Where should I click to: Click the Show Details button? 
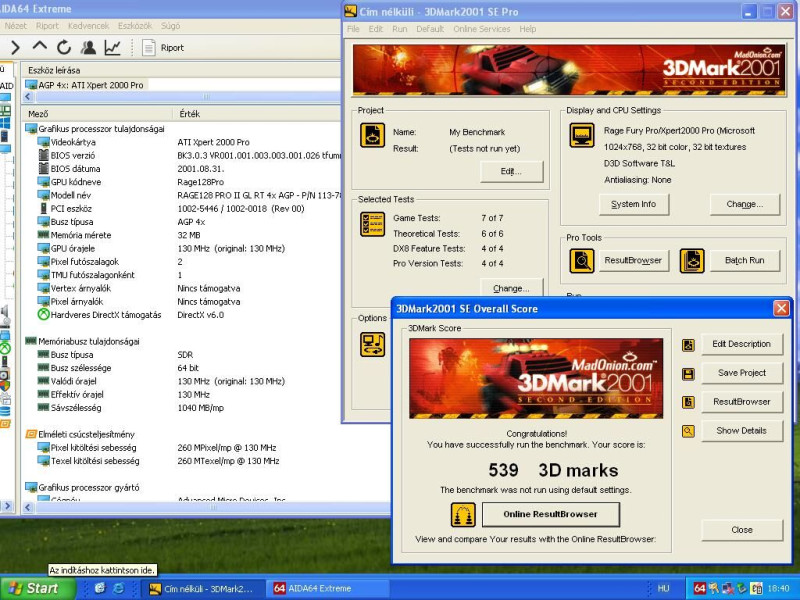pos(741,431)
